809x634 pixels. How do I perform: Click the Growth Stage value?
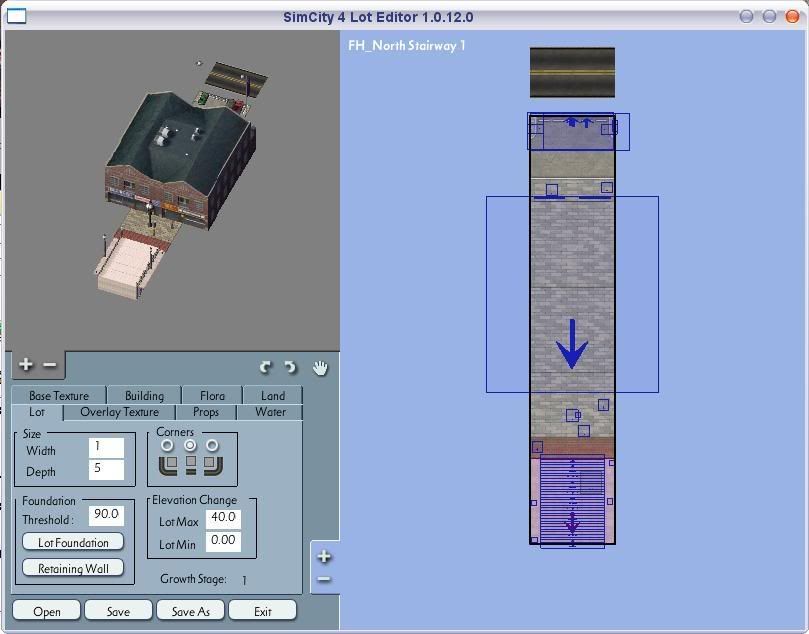244,580
